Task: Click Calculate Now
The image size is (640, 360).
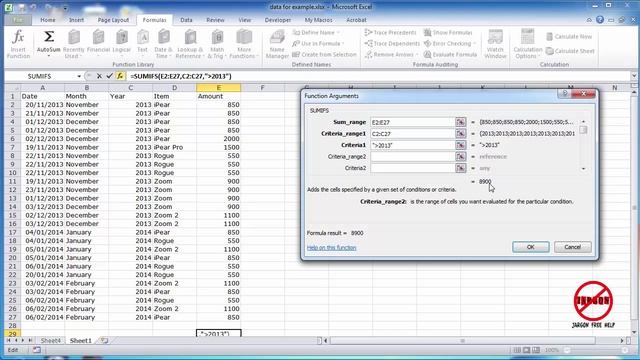Action: click(x=569, y=37)
